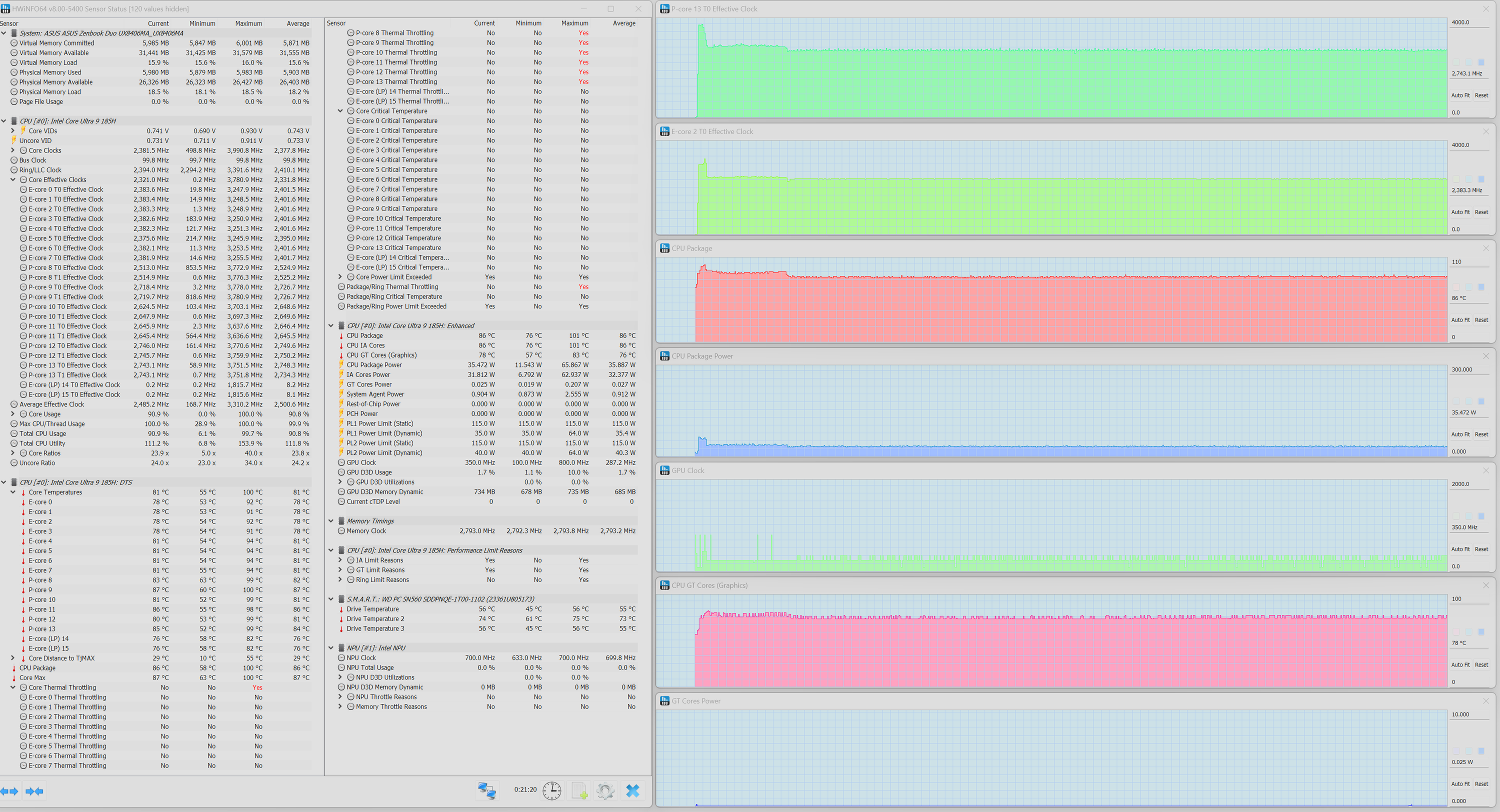Viewport: 1500px width, 812px height.
Task: Click the 4000.0 max field of E-core 2 graph
Action: click(x=1468, y=145)
